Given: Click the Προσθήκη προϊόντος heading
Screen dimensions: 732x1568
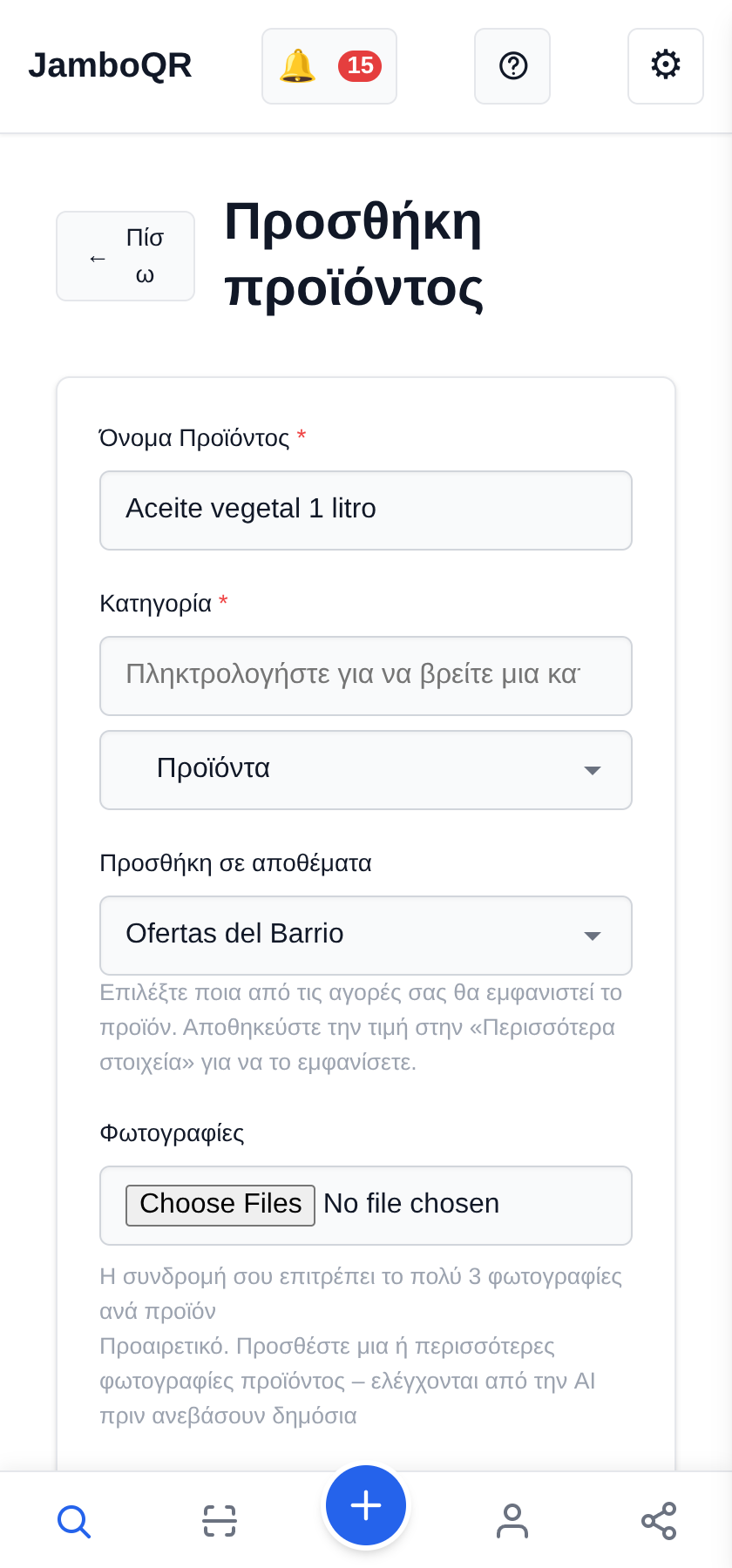Looking at the screenshot, I should [354, 255].
